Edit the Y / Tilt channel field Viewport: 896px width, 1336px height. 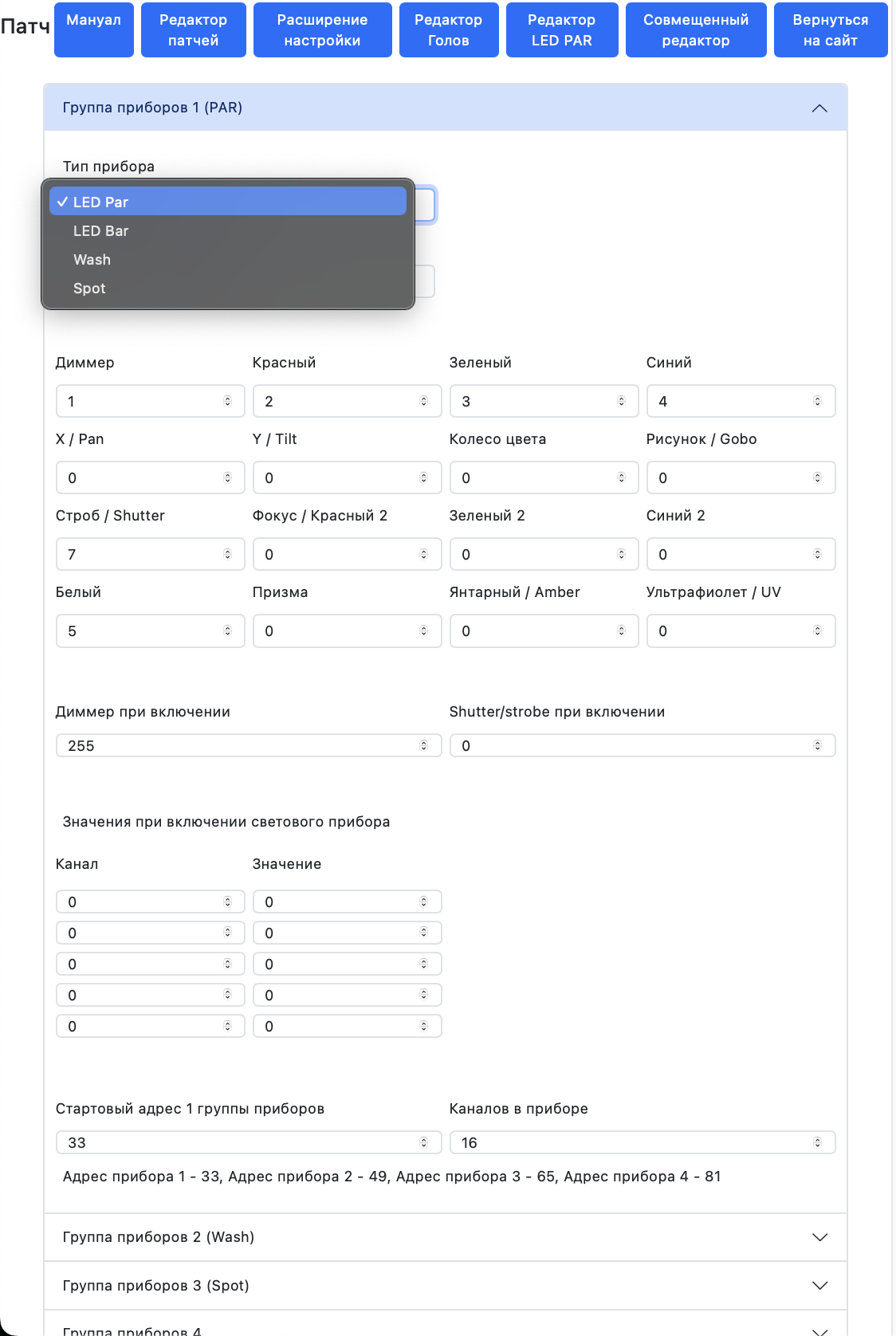pos(348,477)
